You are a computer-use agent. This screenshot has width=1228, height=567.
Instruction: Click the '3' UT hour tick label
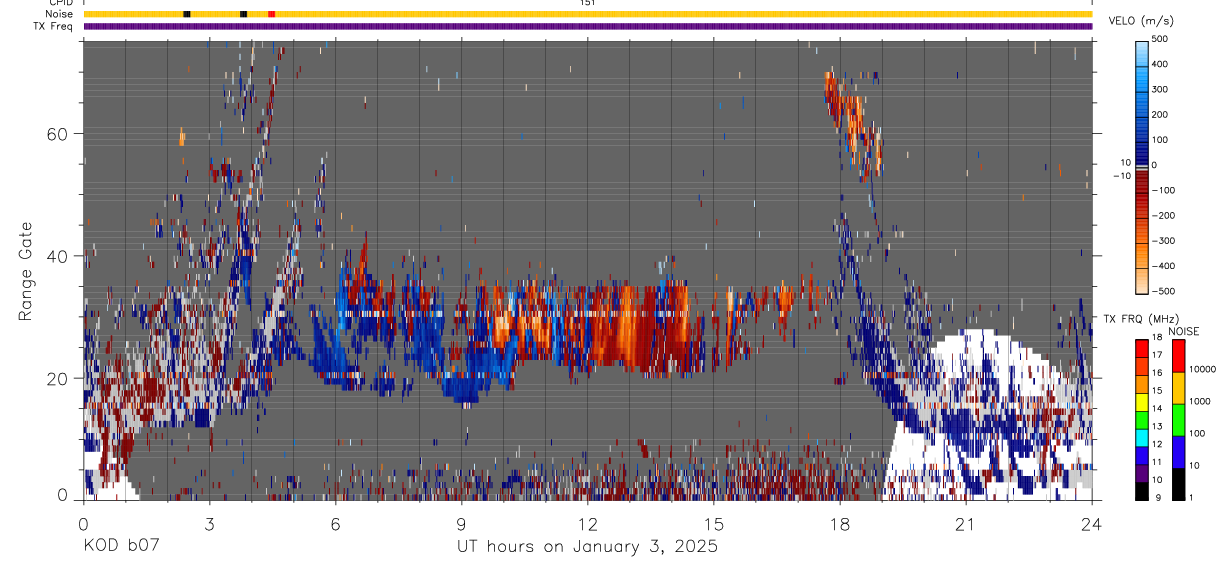point(209,523)
